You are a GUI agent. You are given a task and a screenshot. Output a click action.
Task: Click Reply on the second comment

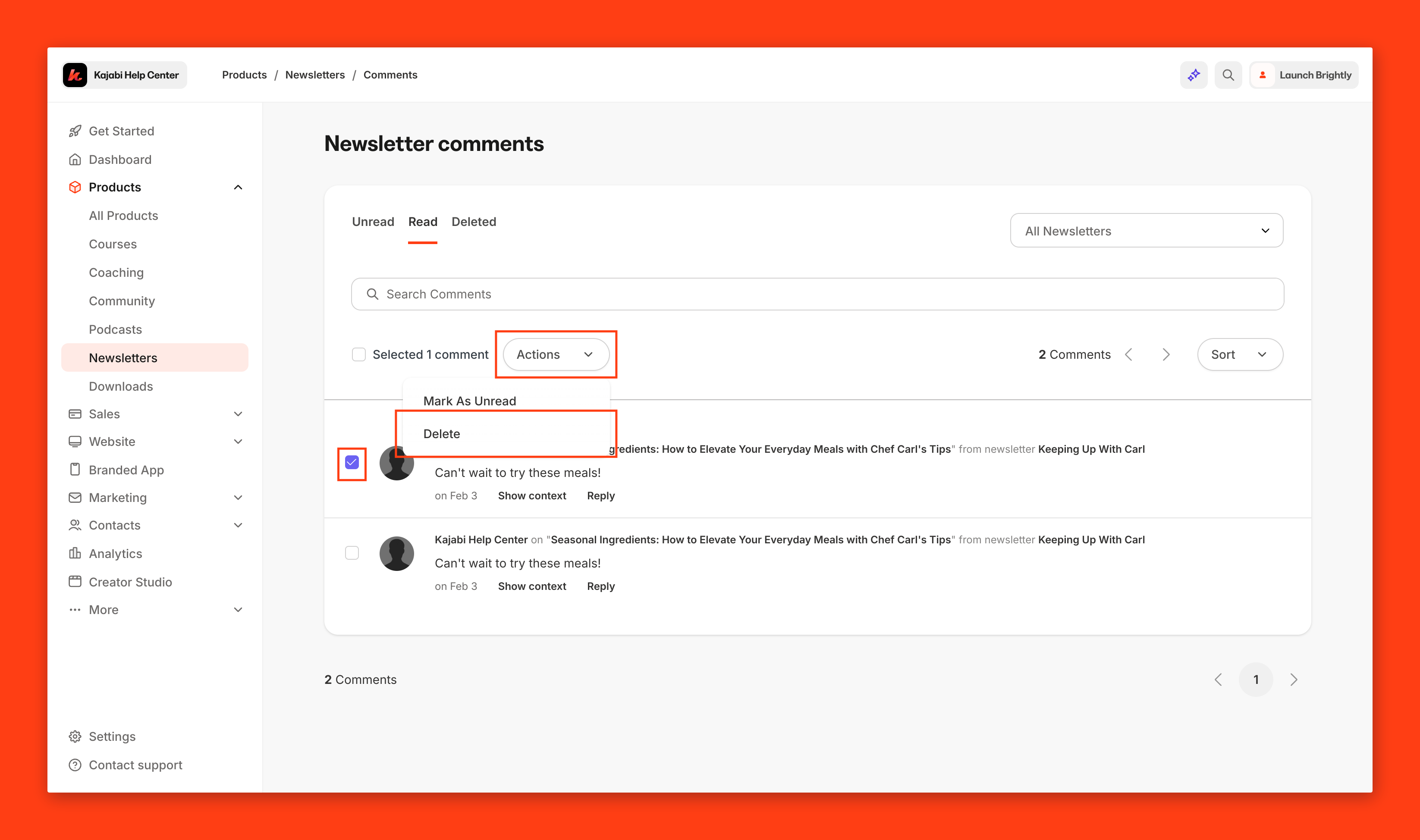click(600, 586)
